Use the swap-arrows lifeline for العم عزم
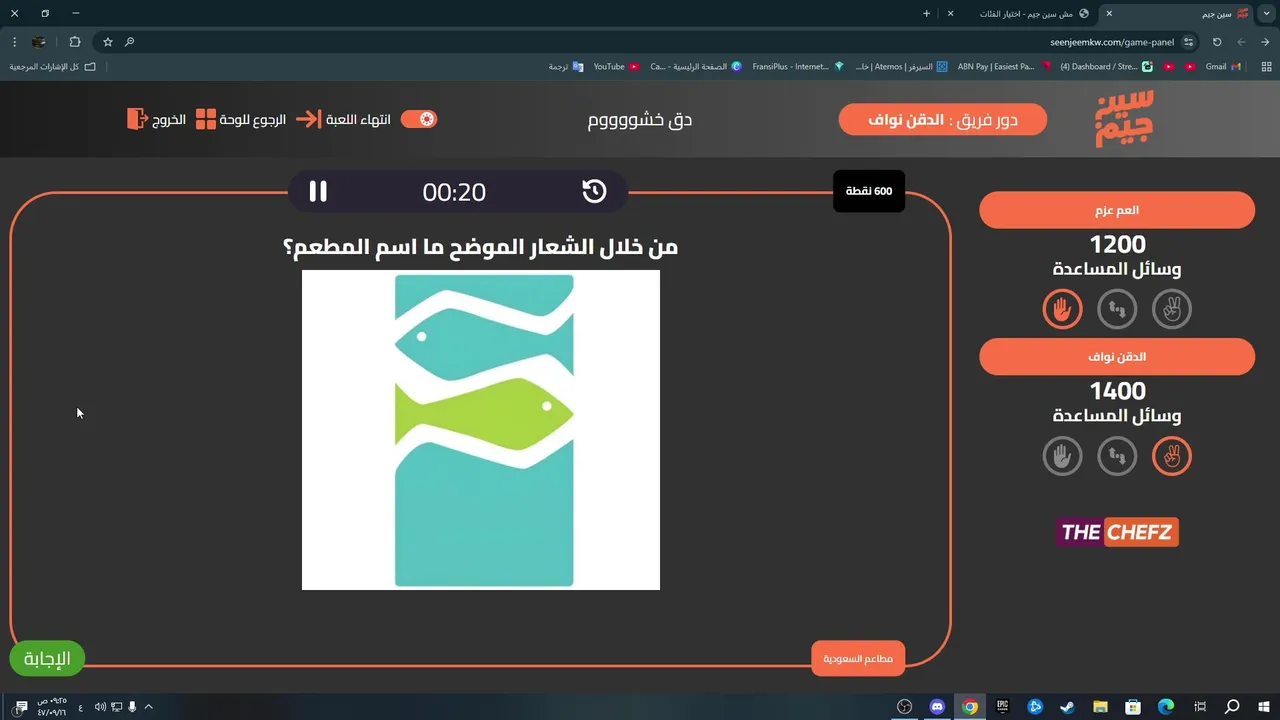Image resolution: width=1280 pixels, height=720 pixels. pyautogui.click(x=1117, y=310)
